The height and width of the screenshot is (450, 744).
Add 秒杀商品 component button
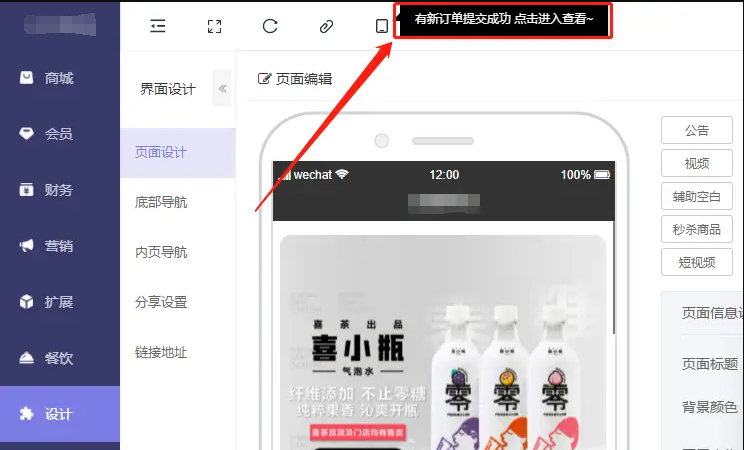click(x=697, y=229)
